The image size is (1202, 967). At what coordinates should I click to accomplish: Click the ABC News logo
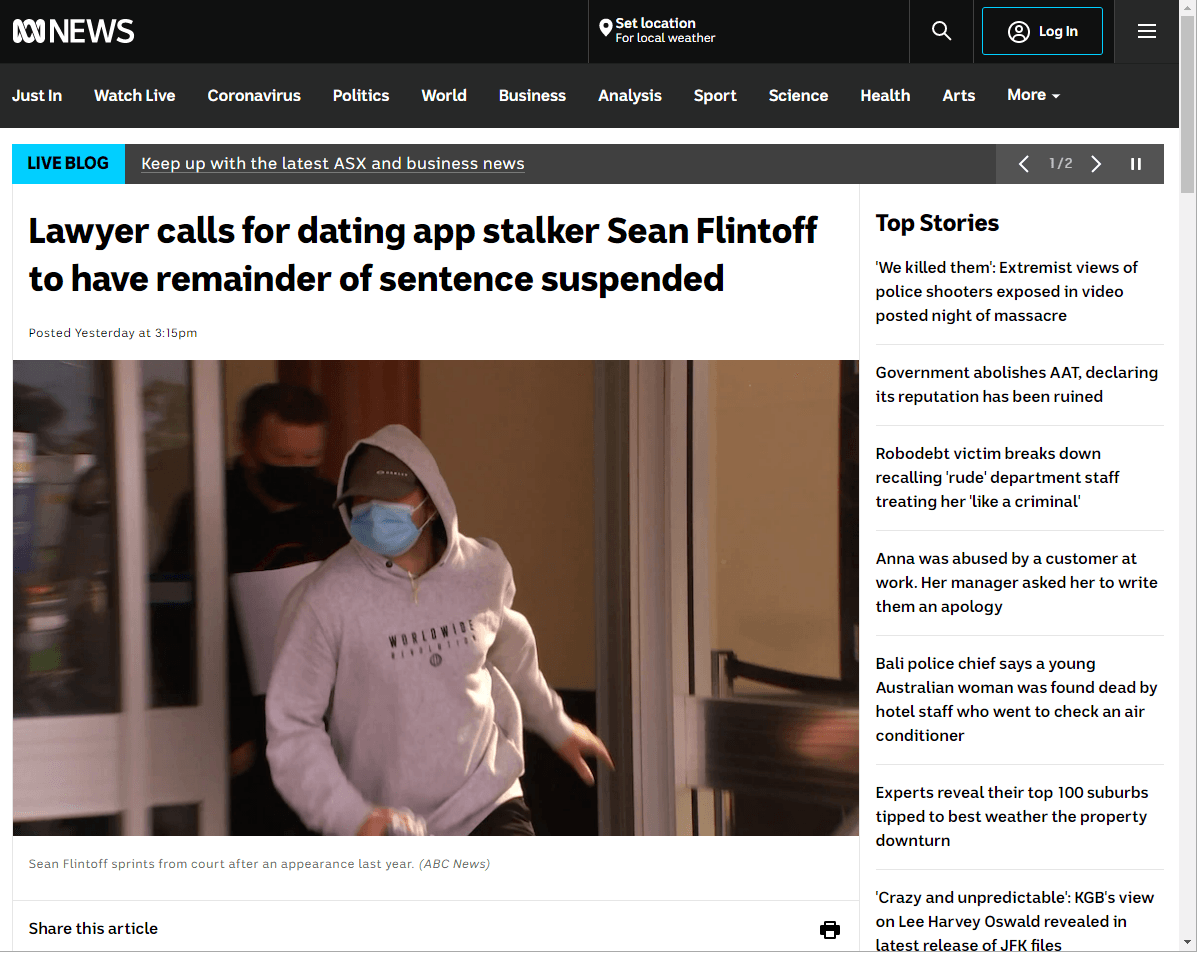click(73, 31)
